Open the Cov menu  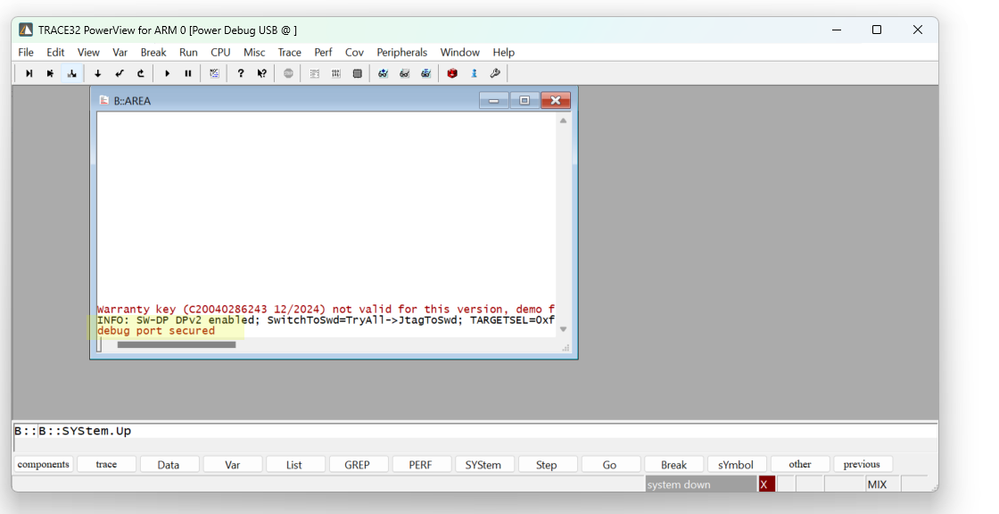click(354, 52)
